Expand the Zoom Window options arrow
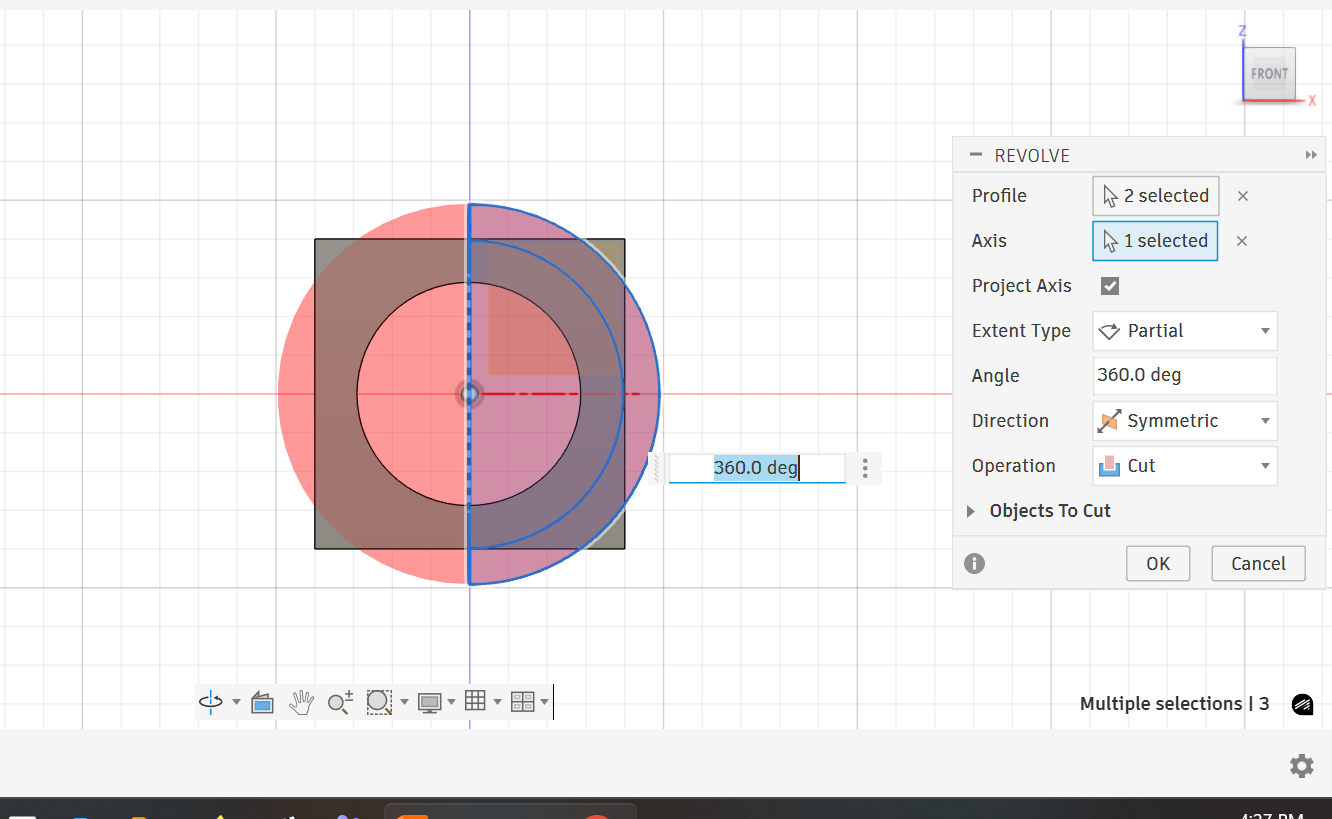The image size is (1332, 819). pos(404,702)
